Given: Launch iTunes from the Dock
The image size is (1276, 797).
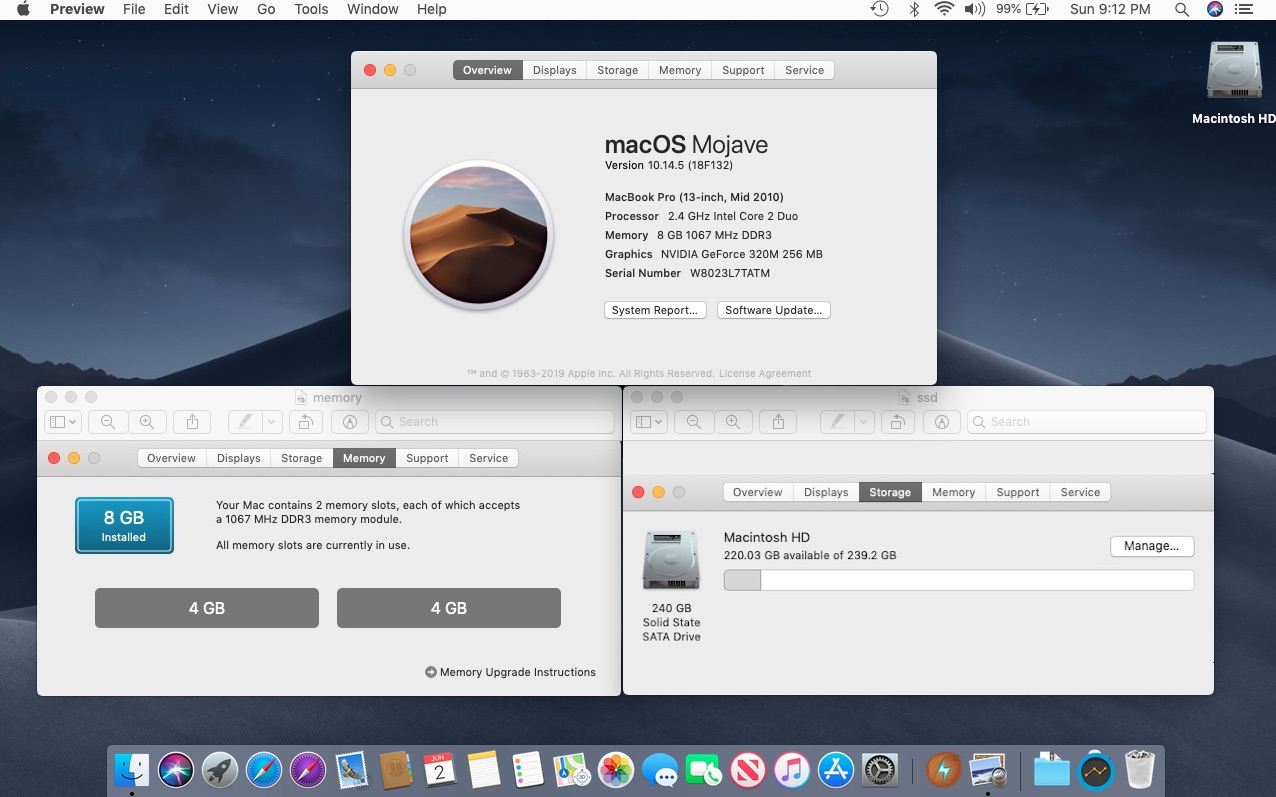Looking at the screenshot, I should click(792, 770).
